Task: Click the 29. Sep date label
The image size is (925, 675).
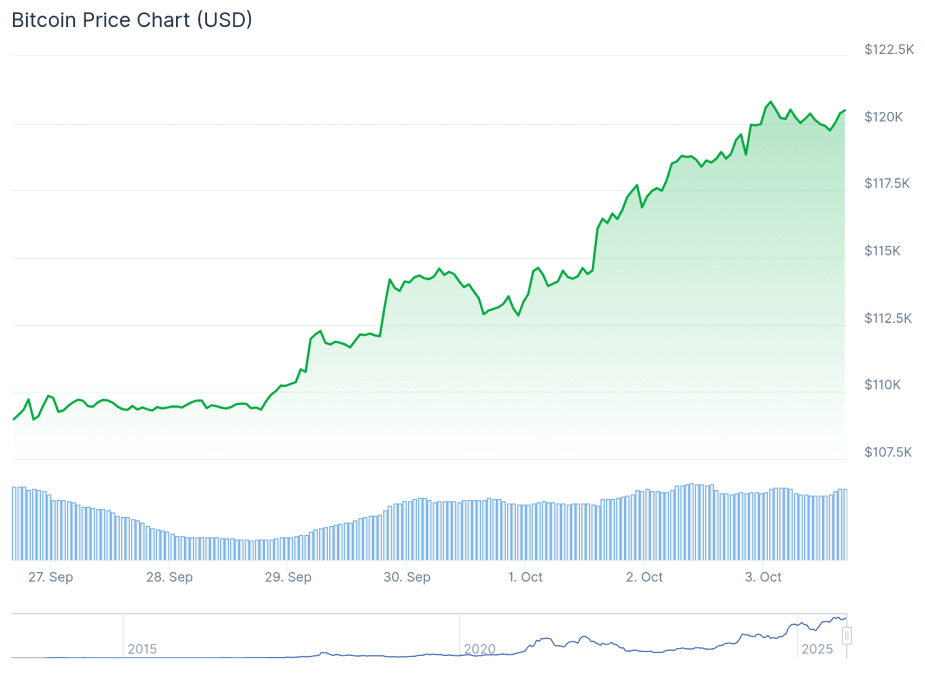Action: click(287, 577)
